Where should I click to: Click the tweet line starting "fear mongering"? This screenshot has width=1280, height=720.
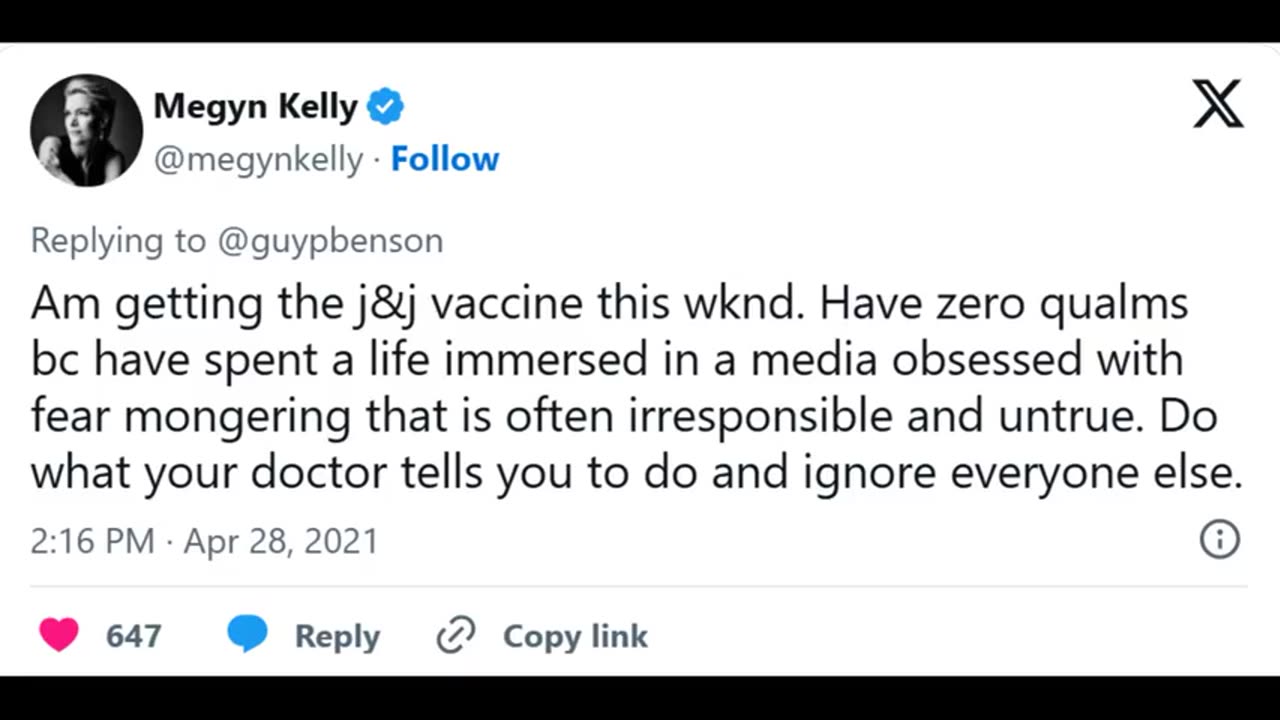click(623, 417)
